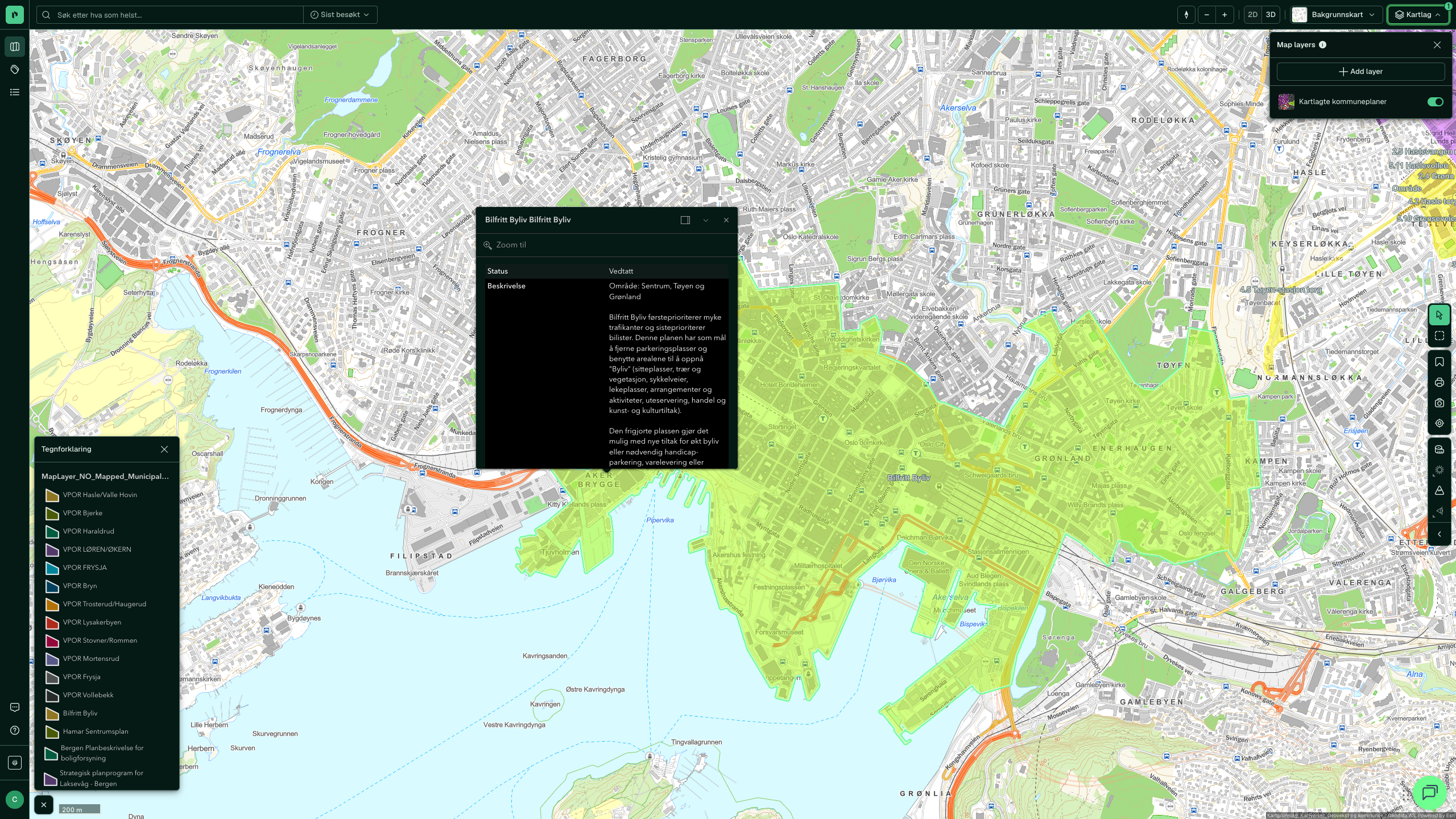Select the VPOR Trosterud/Haugerud legend entry
The height and width of the screenshot is (819, 1456).
[105, 604]
